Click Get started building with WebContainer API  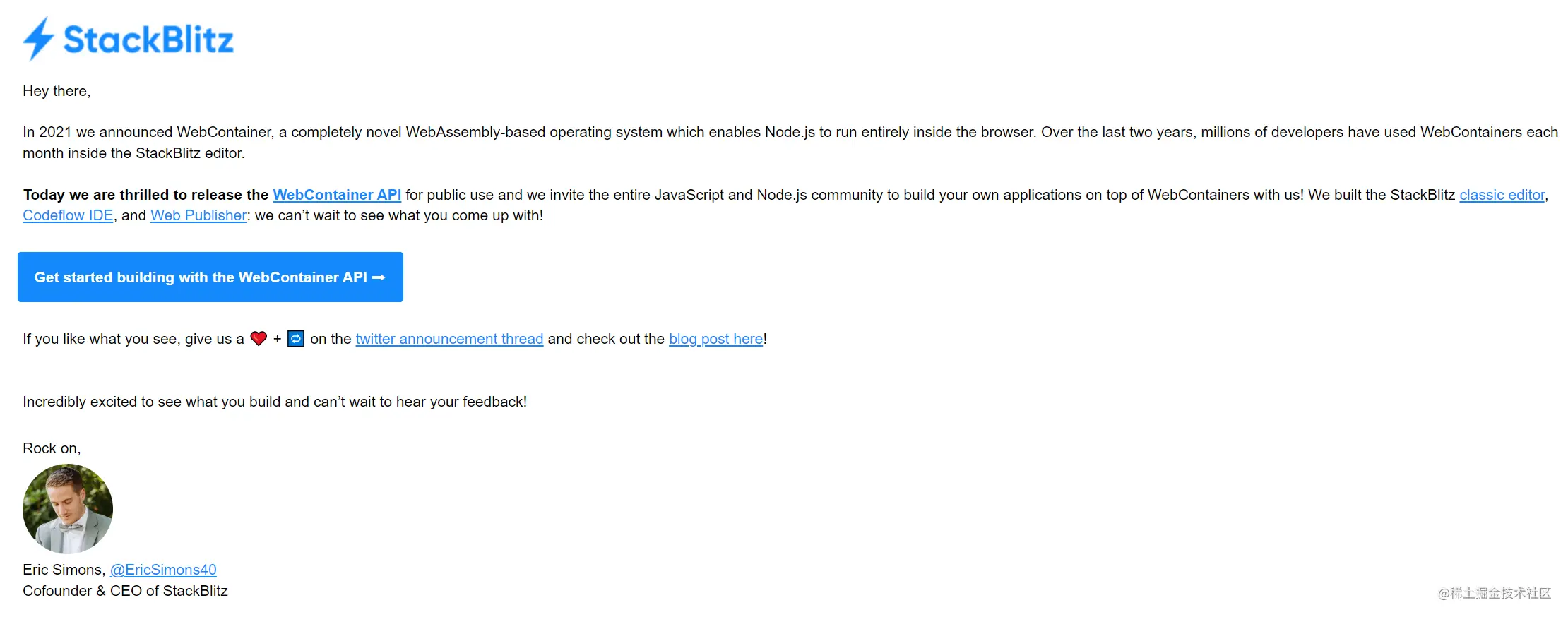210,277
